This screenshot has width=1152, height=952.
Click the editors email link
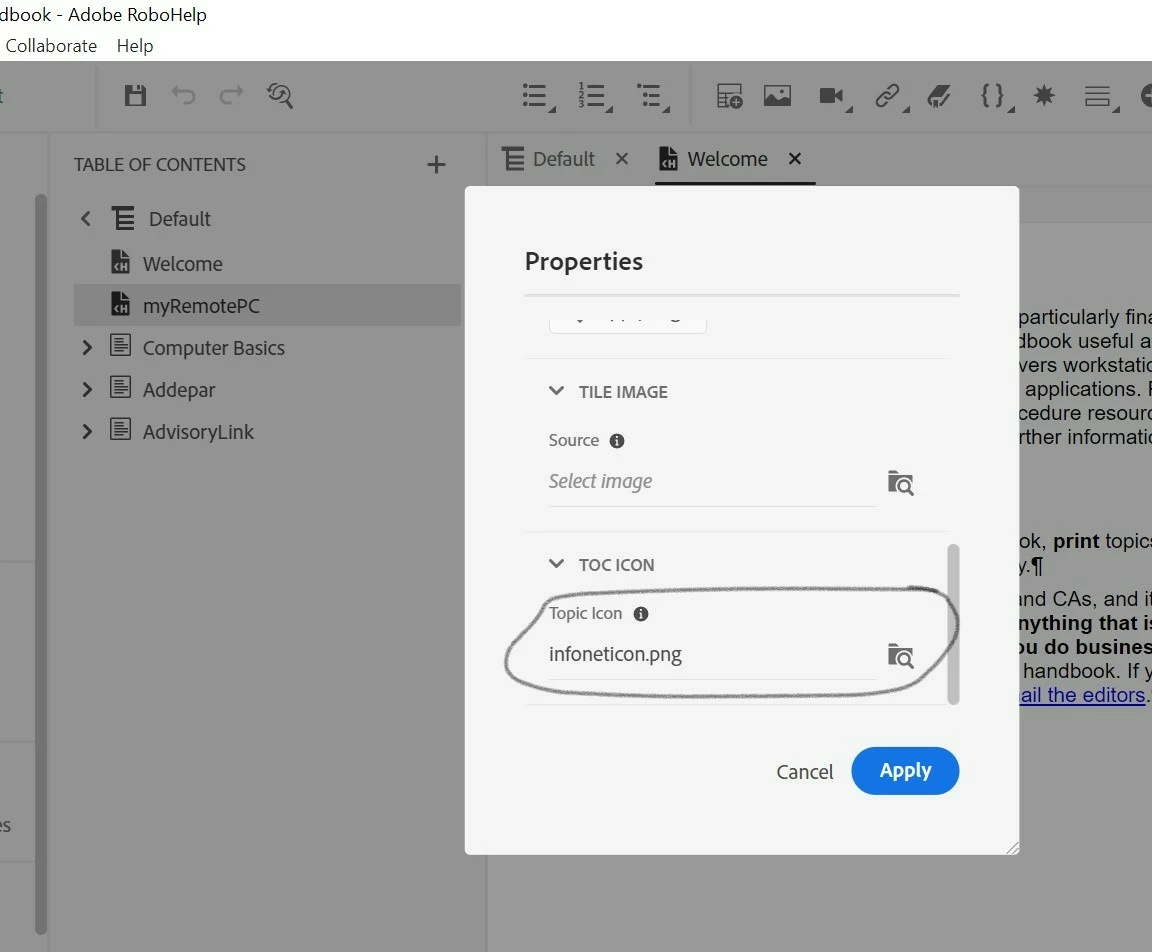click(x=1082, y=695)
